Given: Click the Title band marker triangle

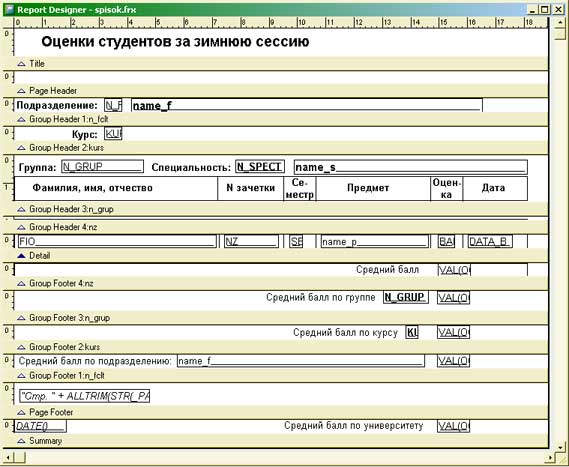Looking at the screenshot, I should tap(21, 64).
